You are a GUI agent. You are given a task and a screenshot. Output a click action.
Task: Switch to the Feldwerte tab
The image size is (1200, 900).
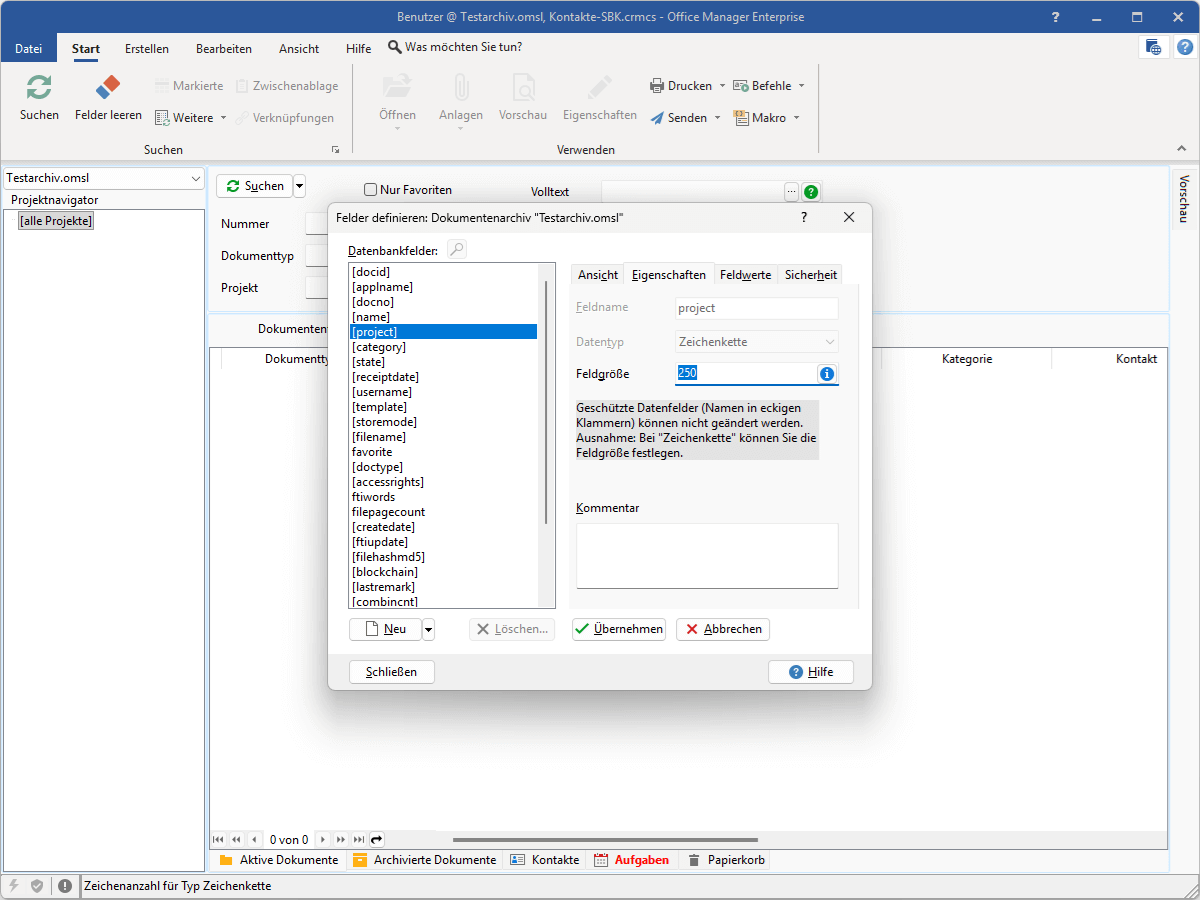click(745, 275)
